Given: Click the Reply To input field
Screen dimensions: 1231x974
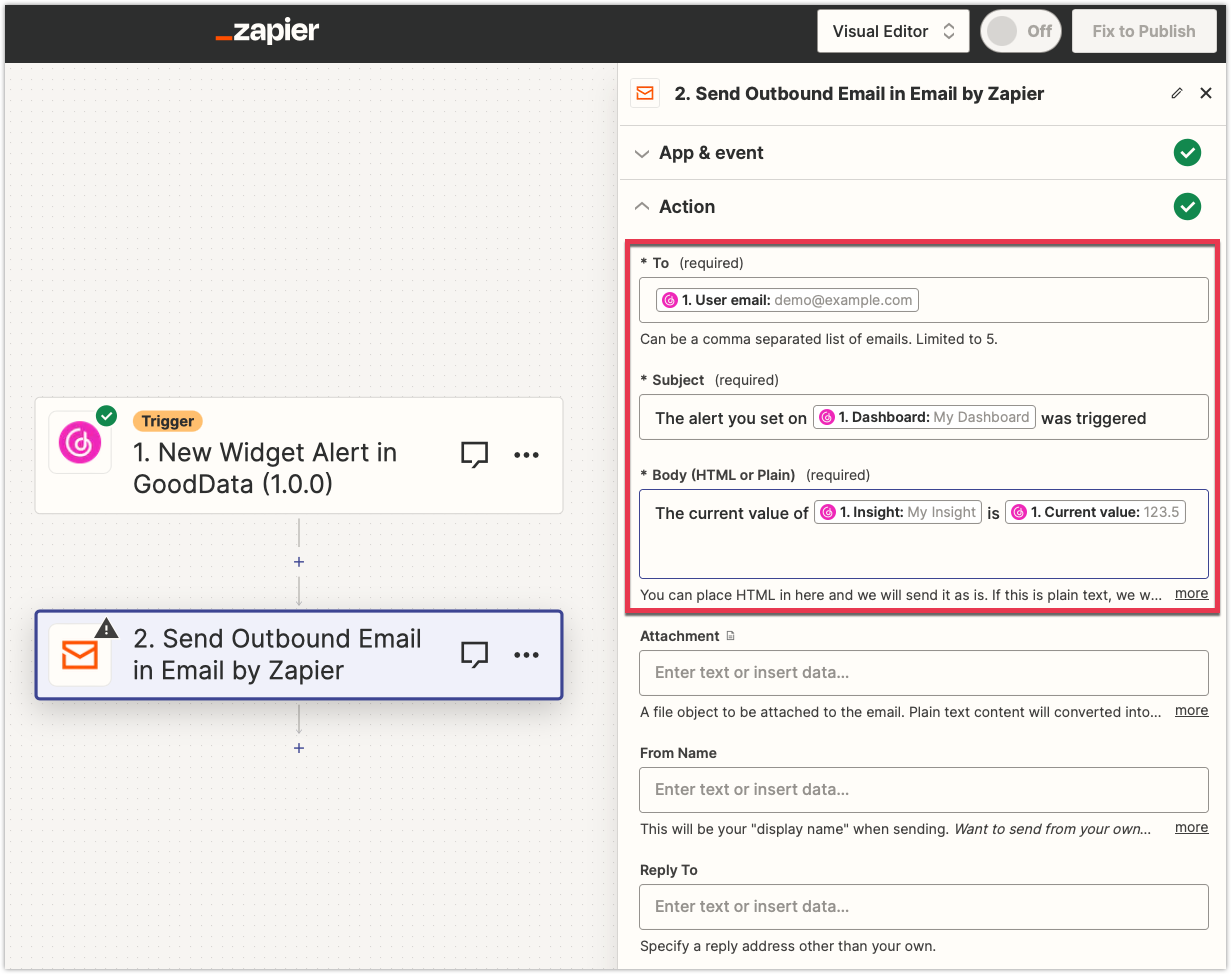Looking at the screenshot, I should click(x=924, y=907).
